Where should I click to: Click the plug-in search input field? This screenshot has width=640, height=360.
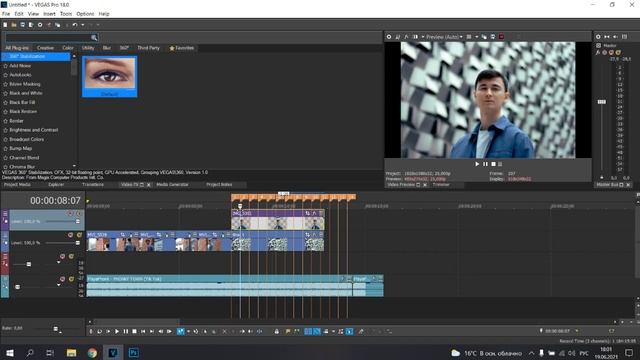[x=48, y=38]
